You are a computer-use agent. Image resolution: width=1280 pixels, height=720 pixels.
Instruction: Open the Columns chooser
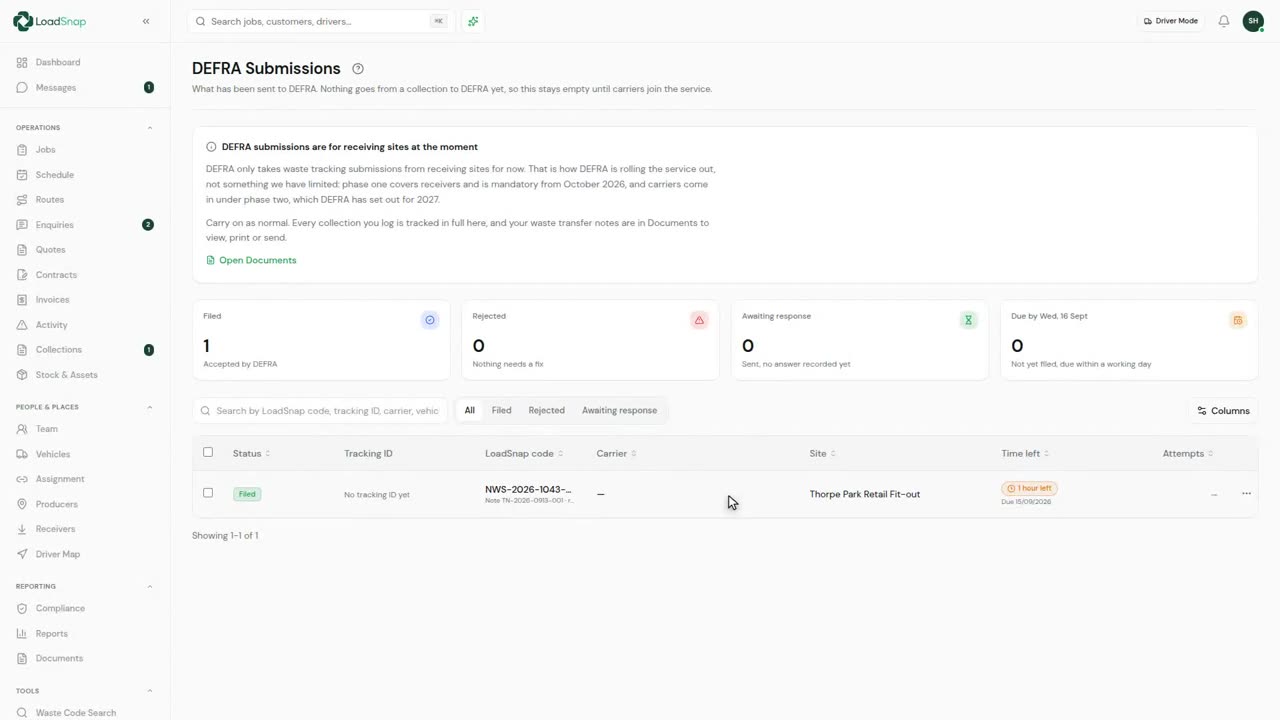coord(1223,411)
